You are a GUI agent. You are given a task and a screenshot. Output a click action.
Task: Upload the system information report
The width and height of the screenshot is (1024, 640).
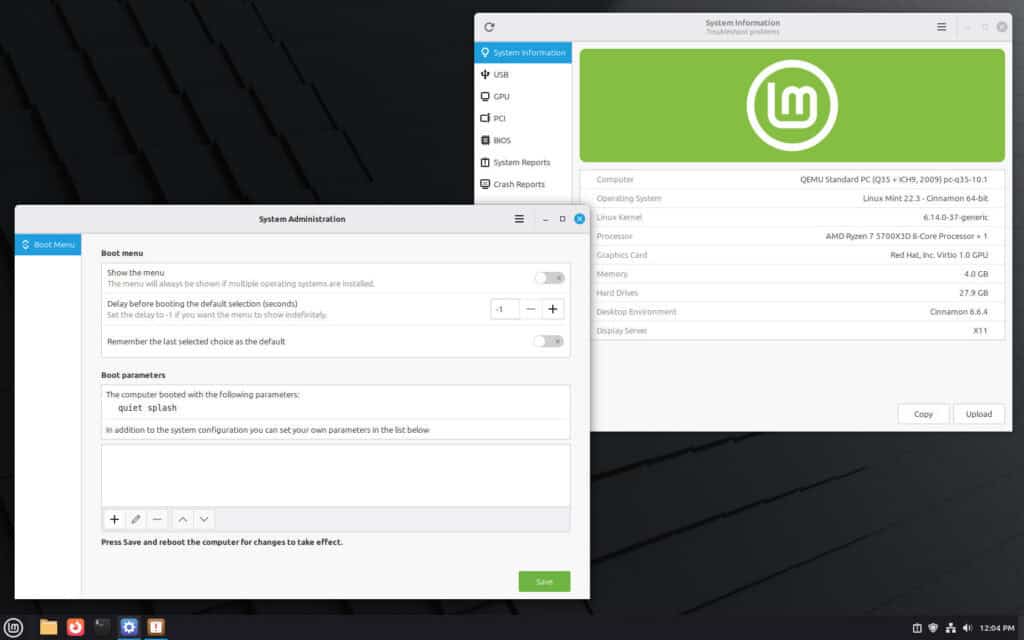(979, 414)
